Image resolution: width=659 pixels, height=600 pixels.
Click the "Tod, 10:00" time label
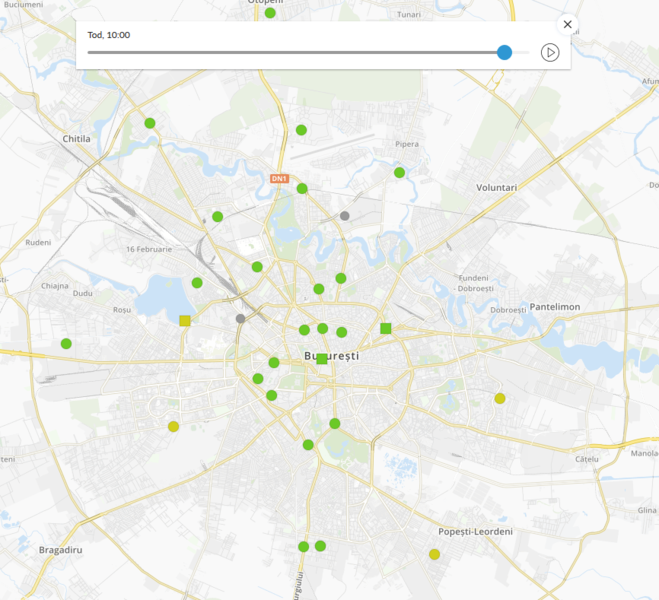[109, 35]
